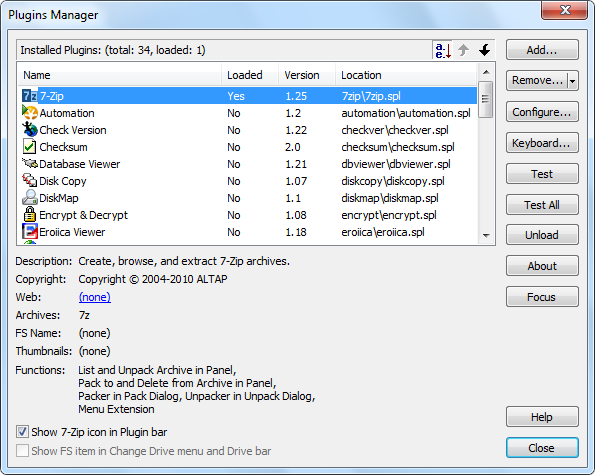
Task: Click the automation\automation.spl location cell
Action: click(x=406, y=113)
